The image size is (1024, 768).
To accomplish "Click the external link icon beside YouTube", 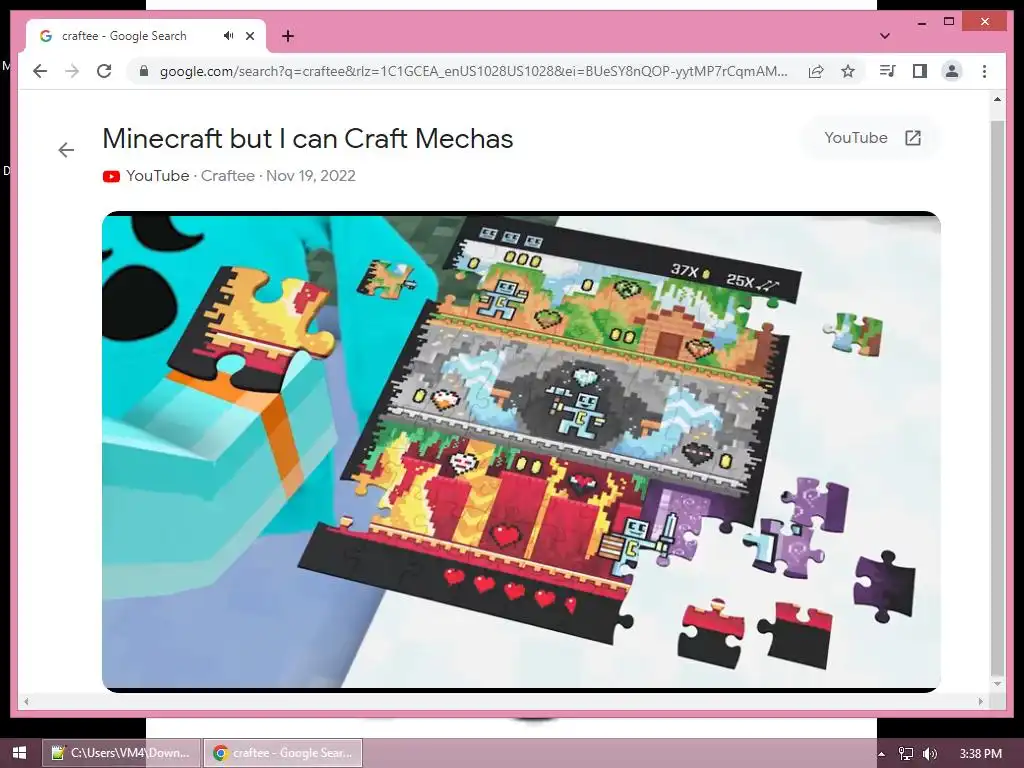I will (912, 138).
